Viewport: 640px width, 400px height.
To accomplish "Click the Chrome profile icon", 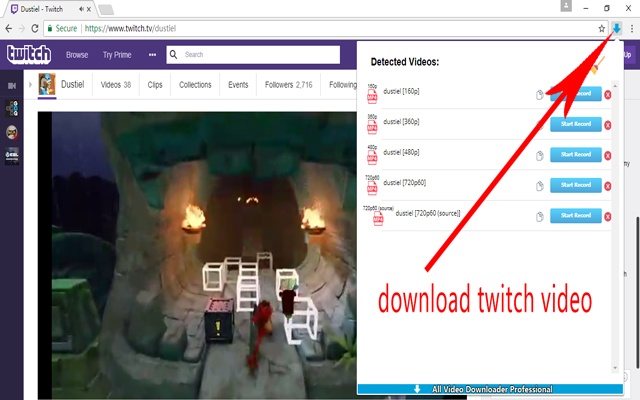I will (566, 6).
